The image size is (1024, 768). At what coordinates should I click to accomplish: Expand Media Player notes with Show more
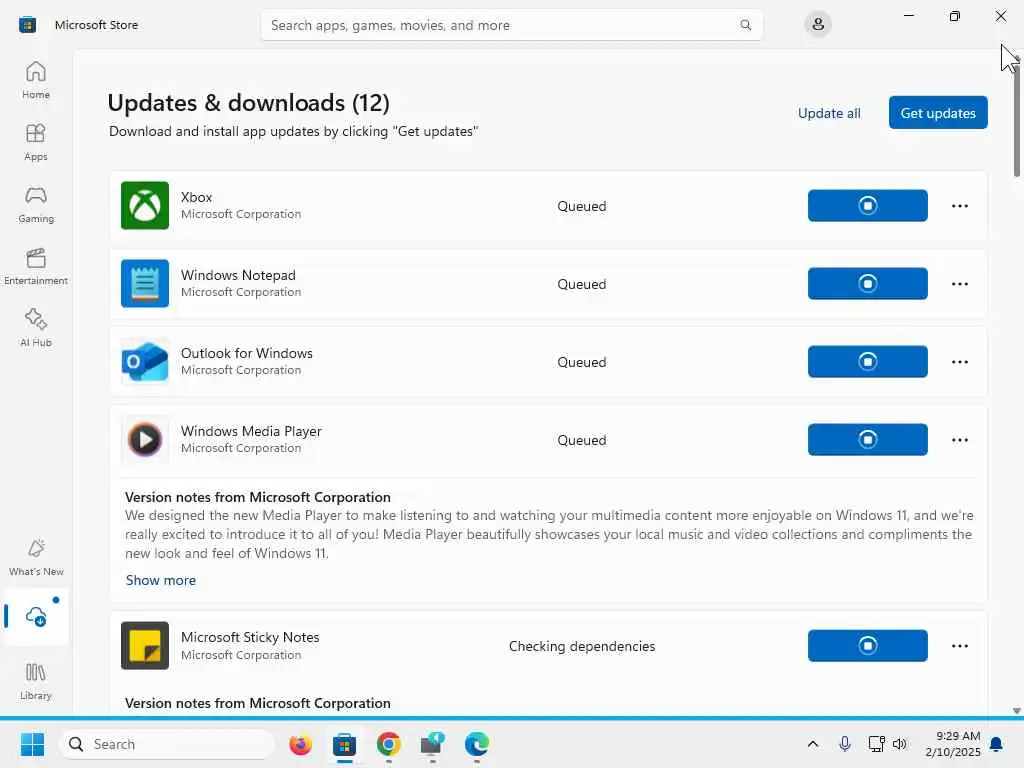tap(161, 580)
